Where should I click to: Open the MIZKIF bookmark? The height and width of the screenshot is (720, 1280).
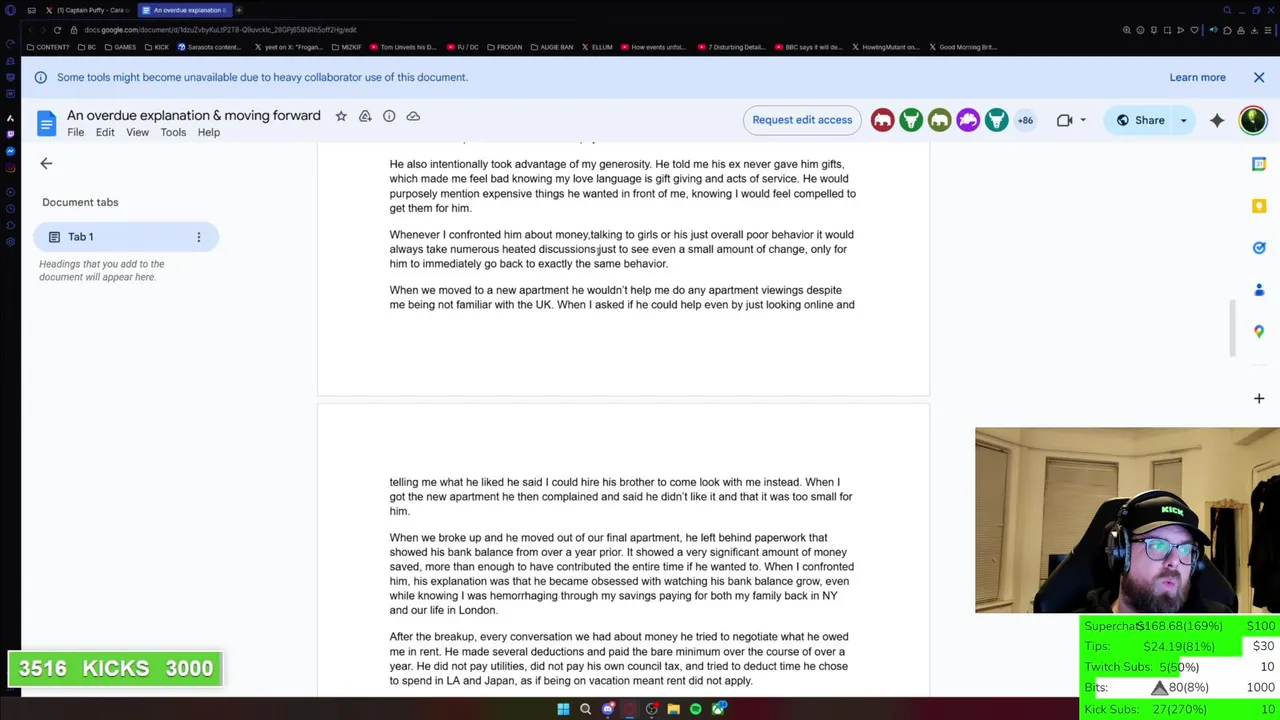[347, 47]
